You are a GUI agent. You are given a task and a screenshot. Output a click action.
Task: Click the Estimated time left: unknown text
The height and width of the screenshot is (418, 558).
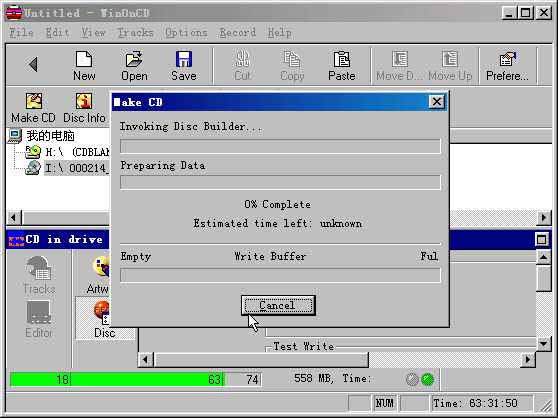278,223
